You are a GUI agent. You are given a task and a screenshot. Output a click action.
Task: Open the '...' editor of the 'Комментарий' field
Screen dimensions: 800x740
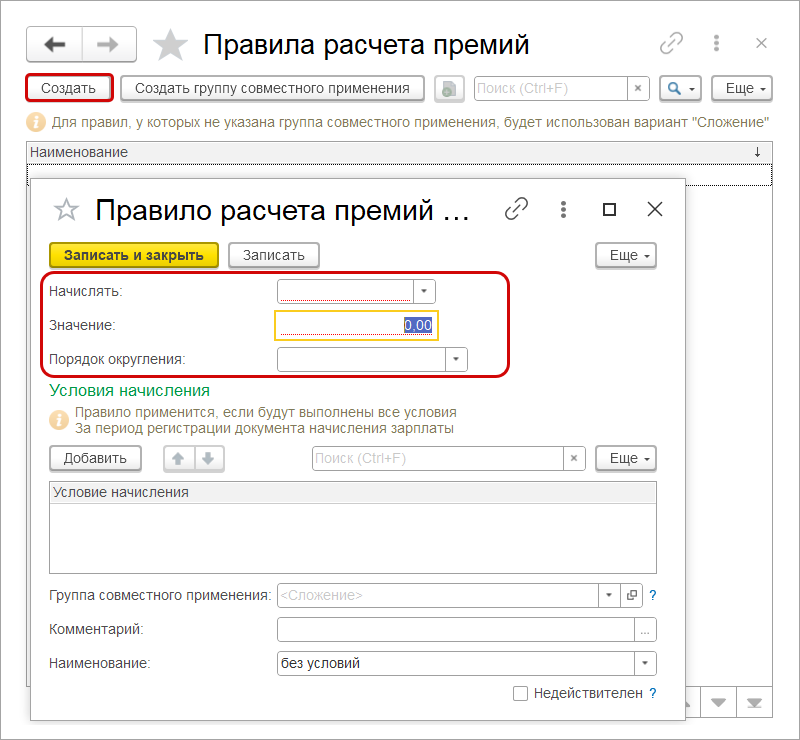645,630
